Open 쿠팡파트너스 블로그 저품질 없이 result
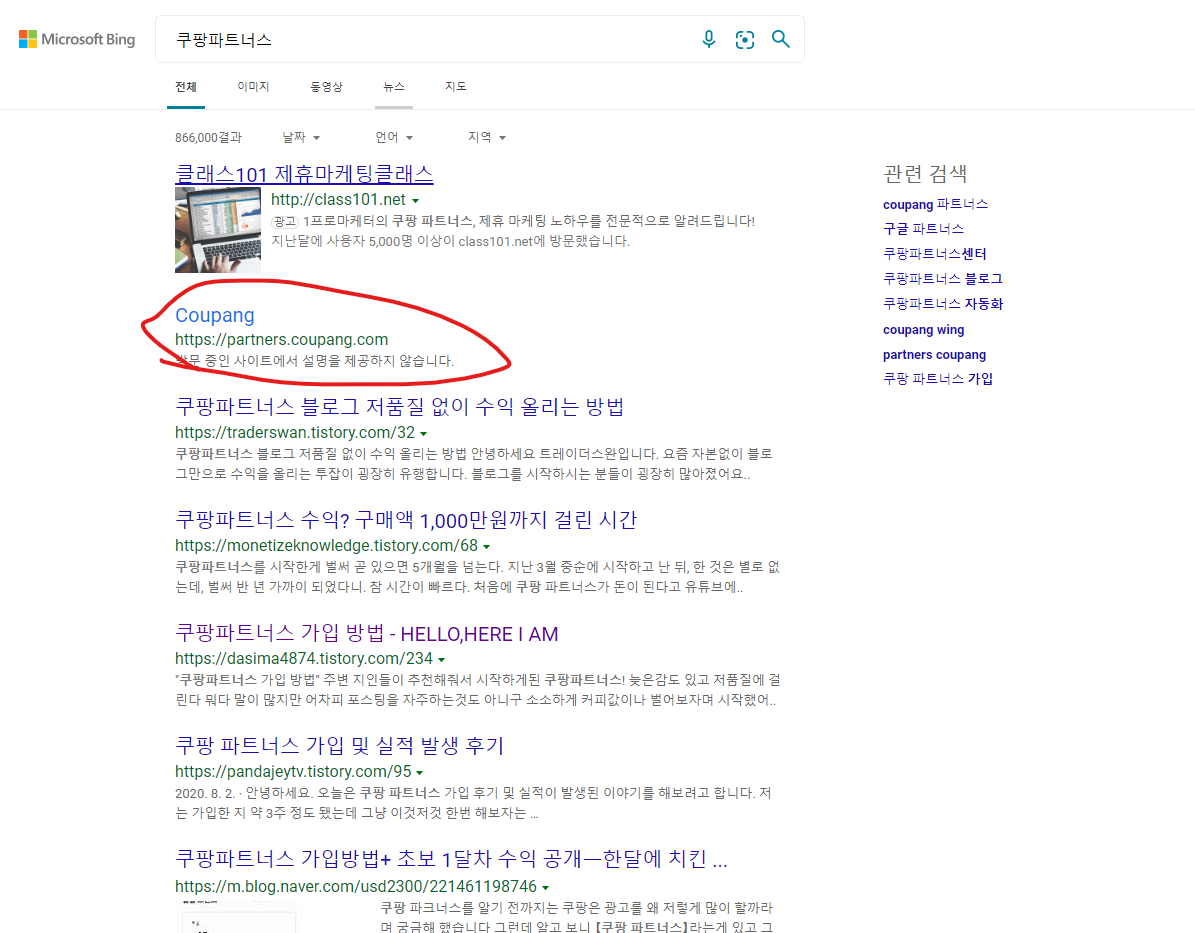The width and height of the screenshot is (1195, 933). tap(399, 406)
